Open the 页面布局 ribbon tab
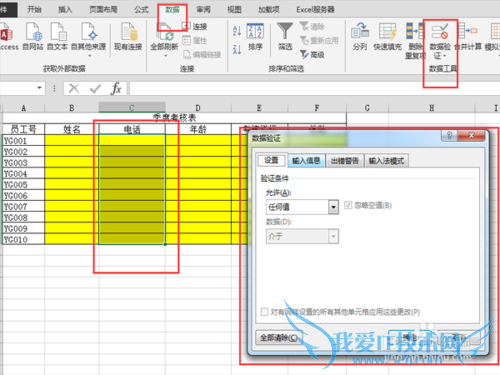The image size is (500, 375). tap(103, 10)
